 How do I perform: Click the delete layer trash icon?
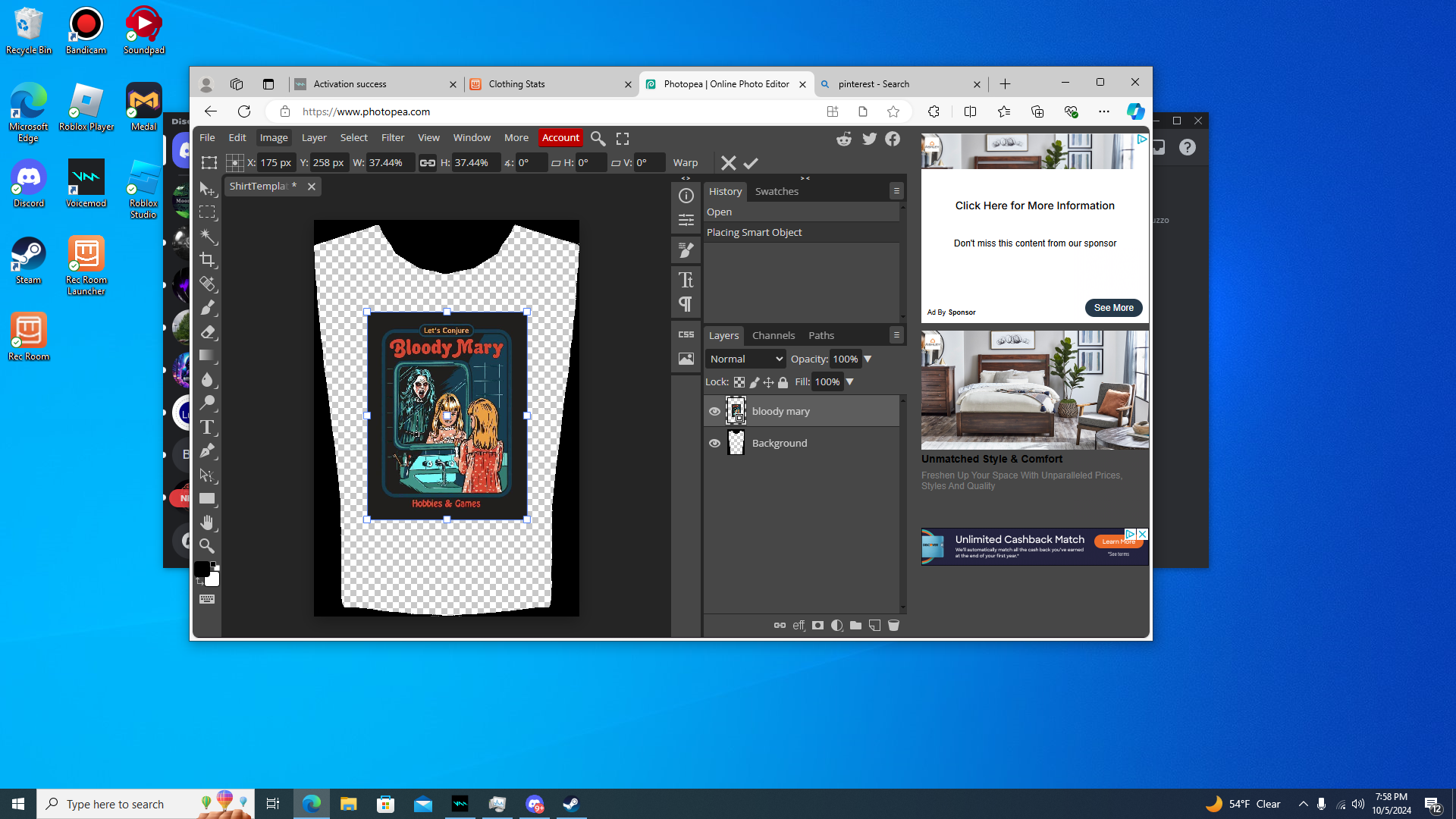coord(893,626)
